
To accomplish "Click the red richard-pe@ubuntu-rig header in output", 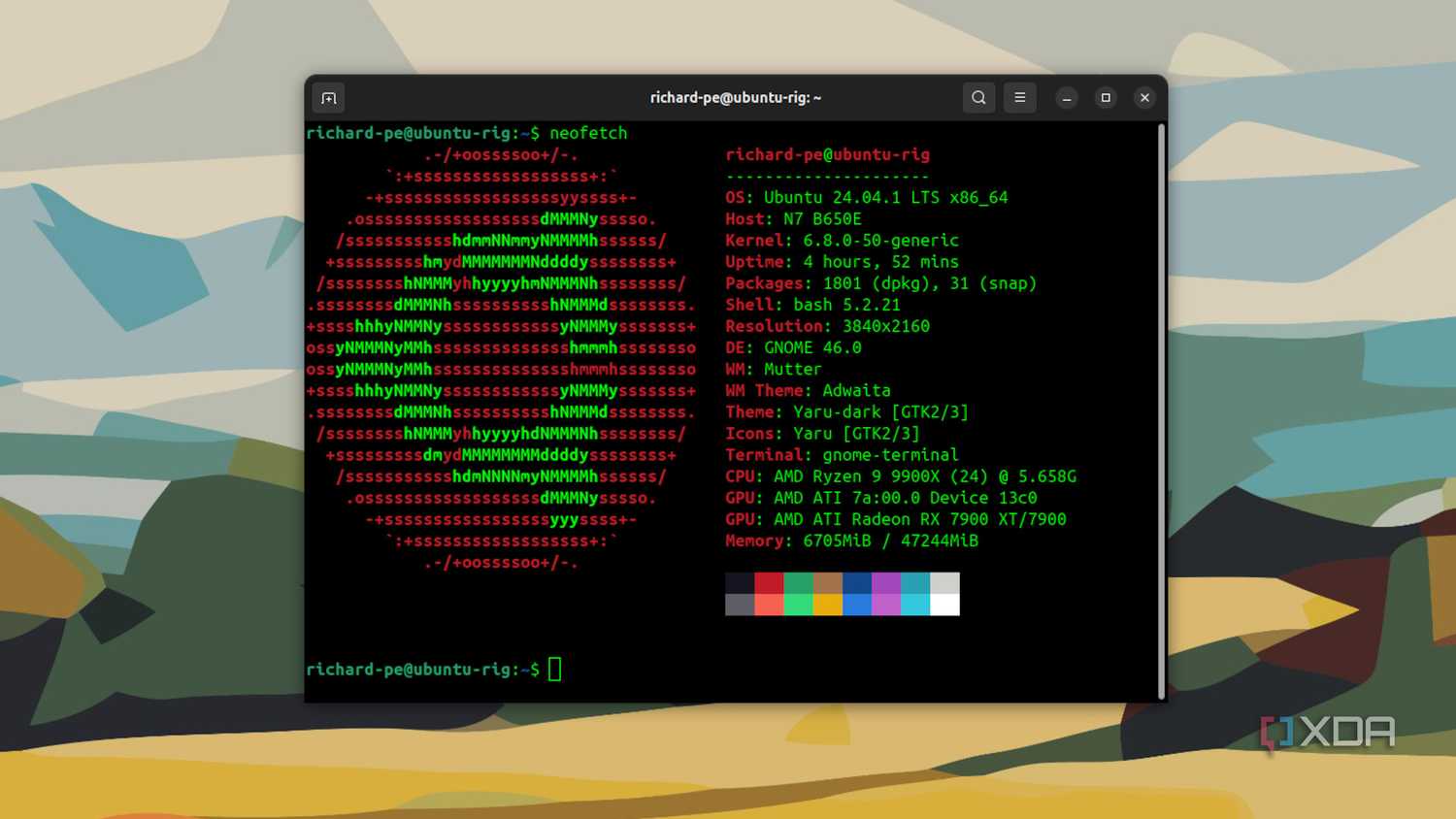I will click(827, 154).
